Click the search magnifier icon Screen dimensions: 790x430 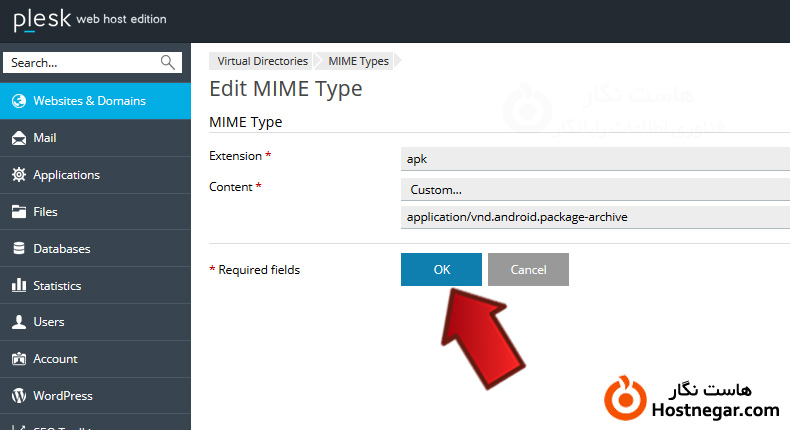tap(168, 63)
